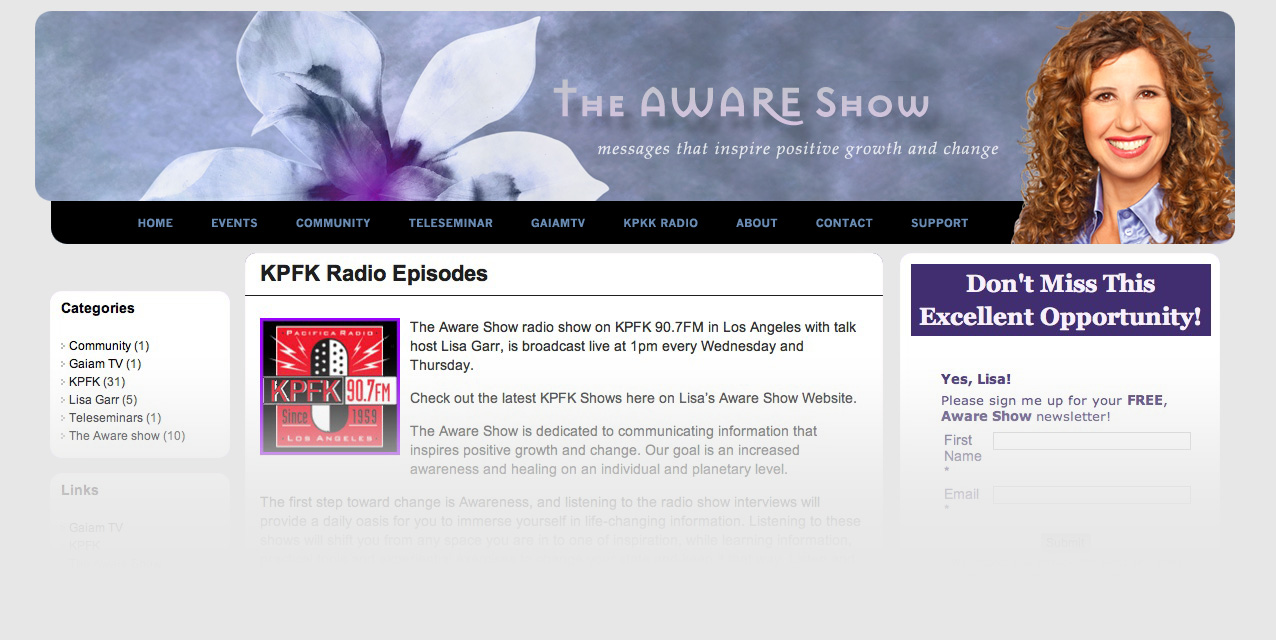Open the GAIAMTV navigation link
This screenshot has height=640, width=1276.
click(x=558, y=223)
